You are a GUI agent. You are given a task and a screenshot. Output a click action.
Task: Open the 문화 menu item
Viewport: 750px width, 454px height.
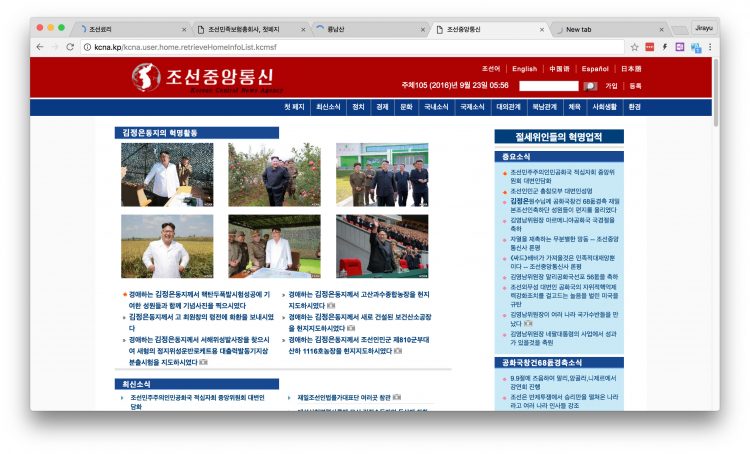point(406,107)
